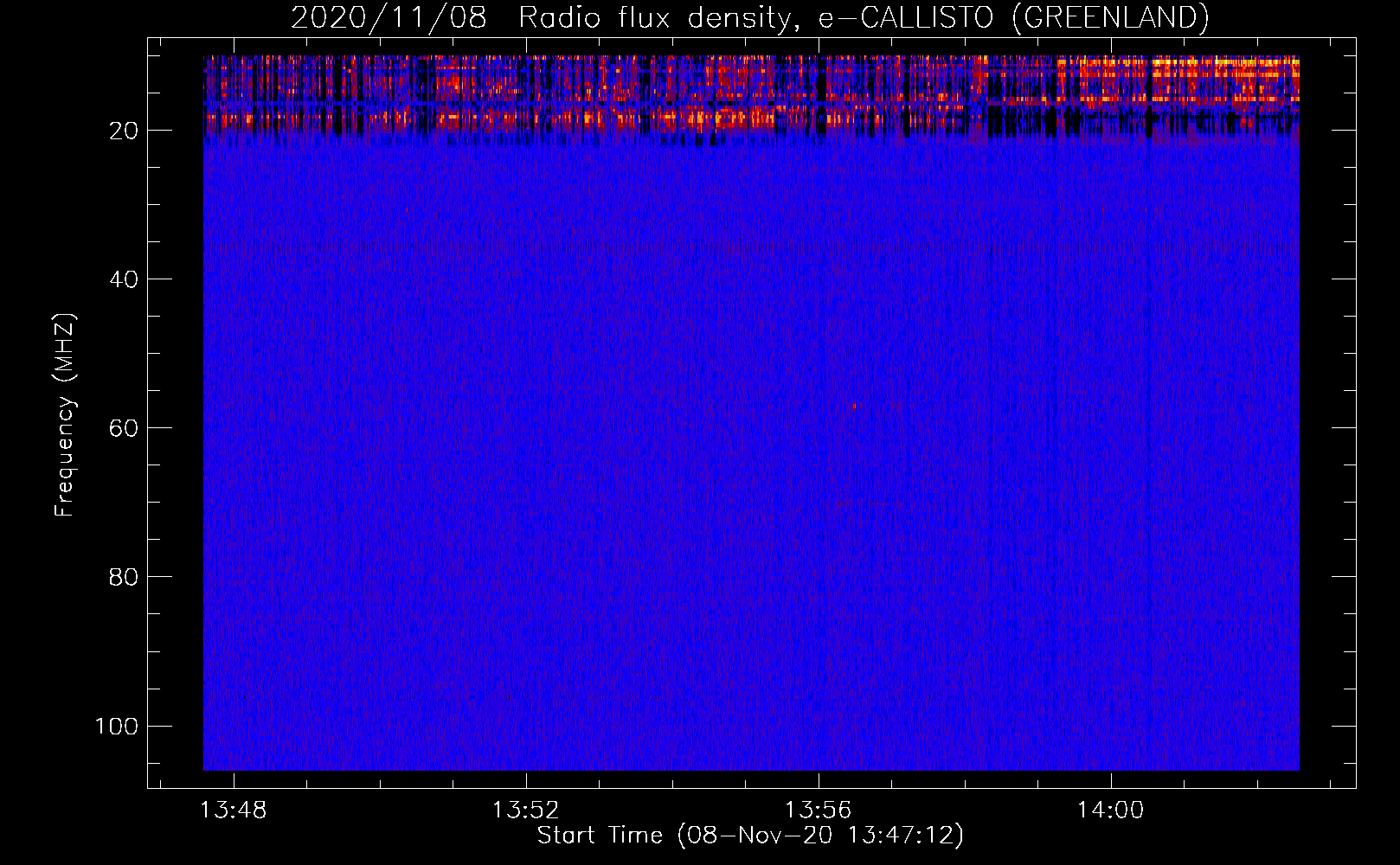
Task: Click the '40' frequency tick label
Action: coord(124,279)
